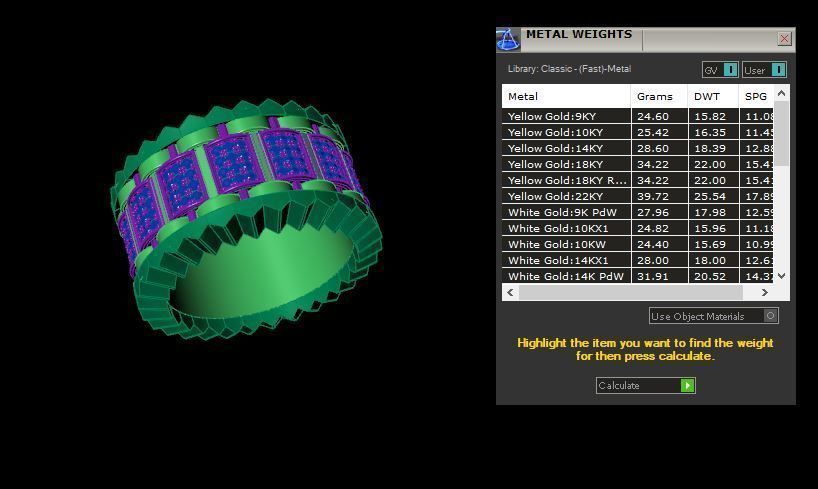Click the 18.39 DWT value

click(x=709, y=148)
